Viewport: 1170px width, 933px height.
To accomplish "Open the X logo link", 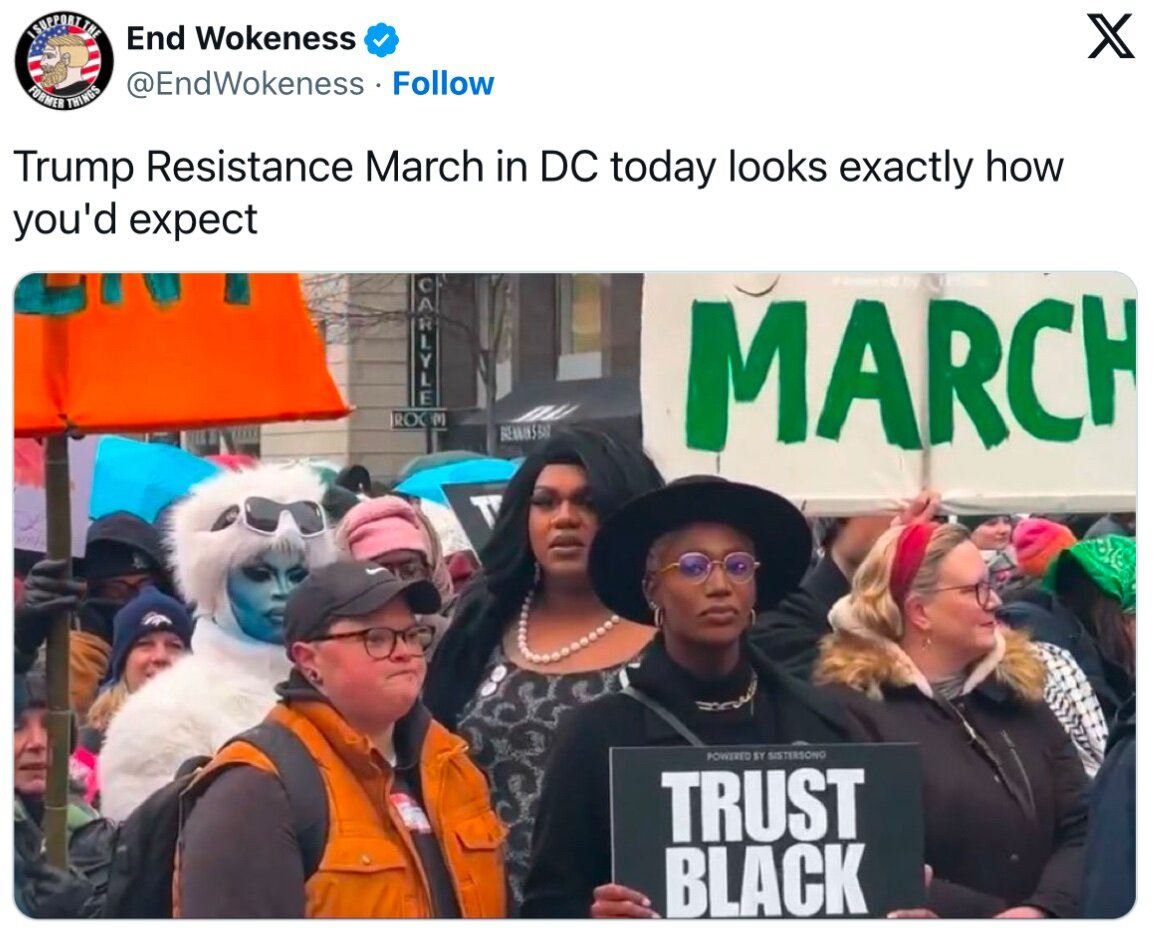I will point(1111,38).
